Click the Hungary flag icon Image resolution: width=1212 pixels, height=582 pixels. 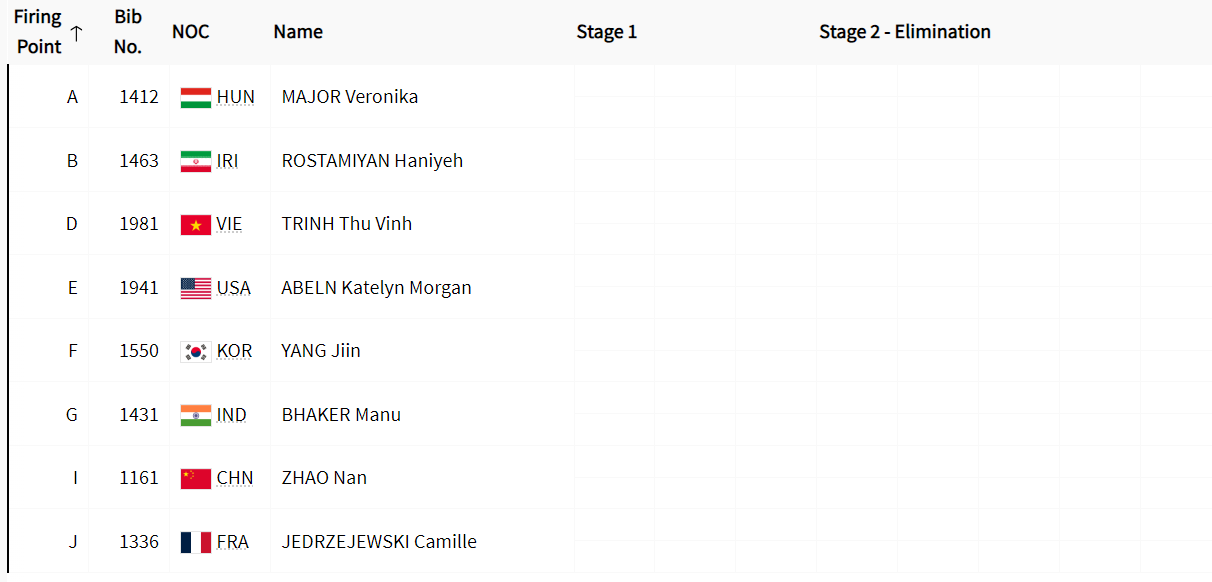coord(196,97)
